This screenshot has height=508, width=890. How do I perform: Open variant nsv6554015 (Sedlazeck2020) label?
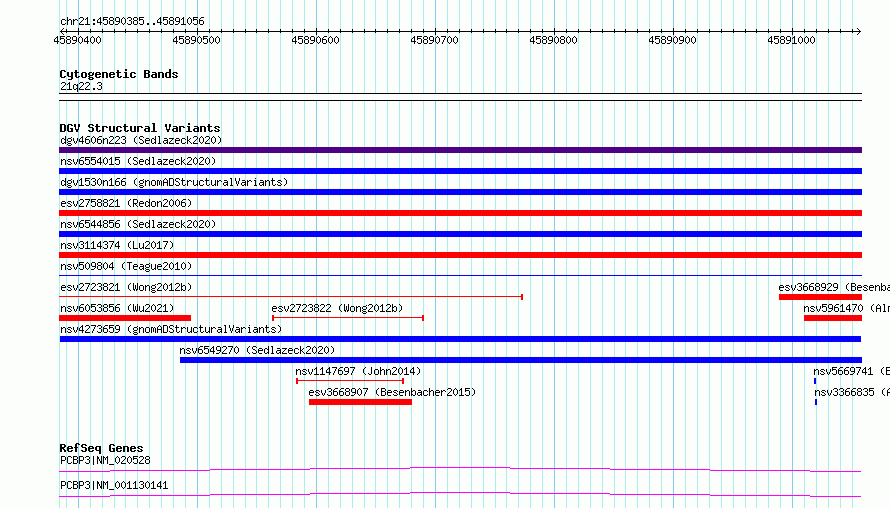pyautogui.click(x=138, y=161)
